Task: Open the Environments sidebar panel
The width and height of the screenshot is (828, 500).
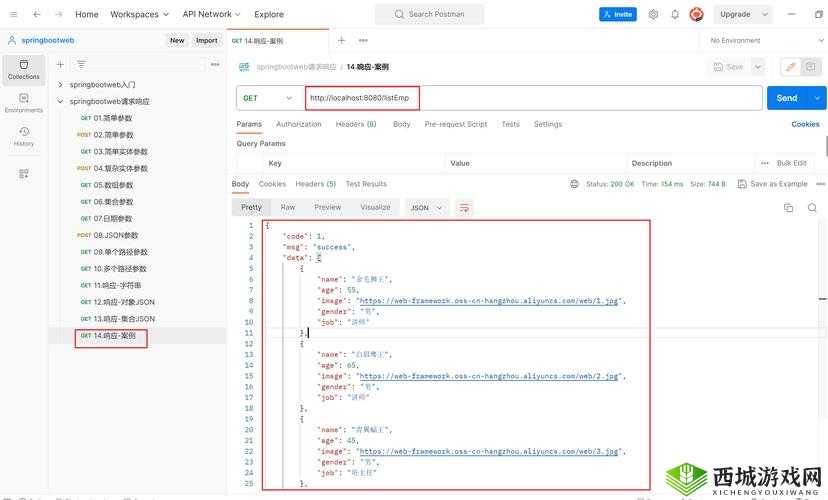Action: click(x=24, y=103)
